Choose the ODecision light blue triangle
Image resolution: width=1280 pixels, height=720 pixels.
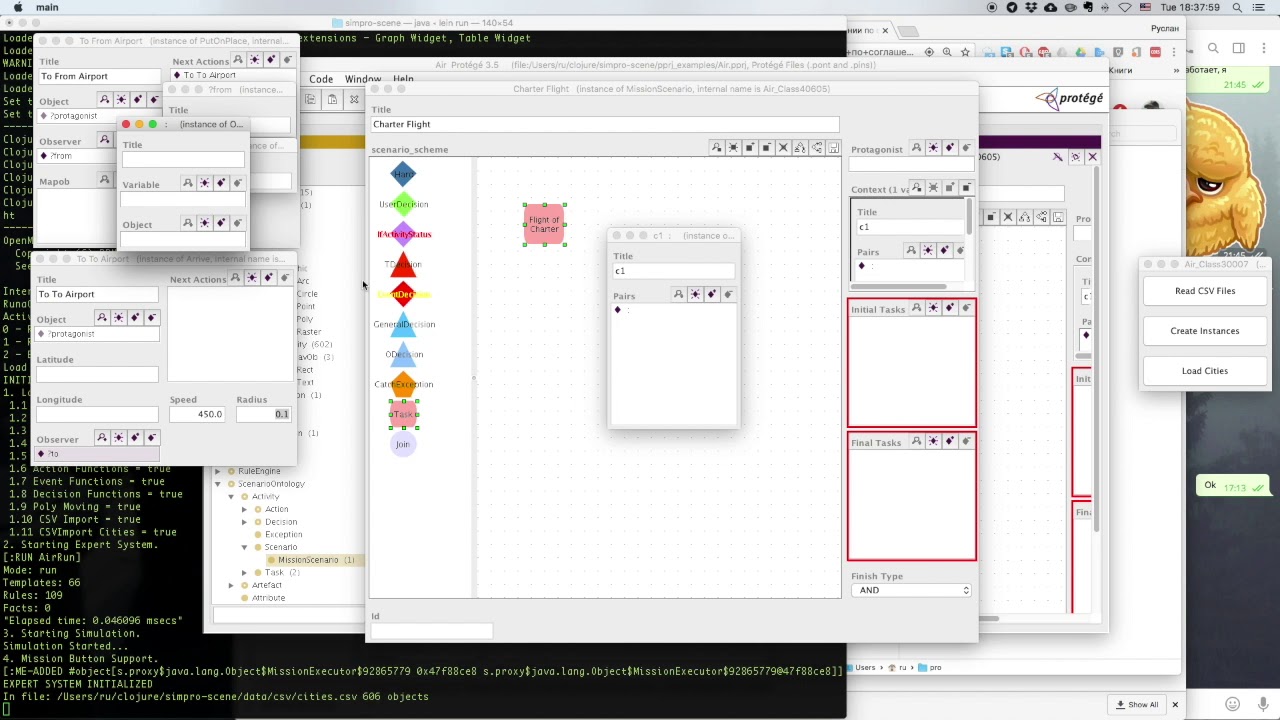click(x=404, y=354)
